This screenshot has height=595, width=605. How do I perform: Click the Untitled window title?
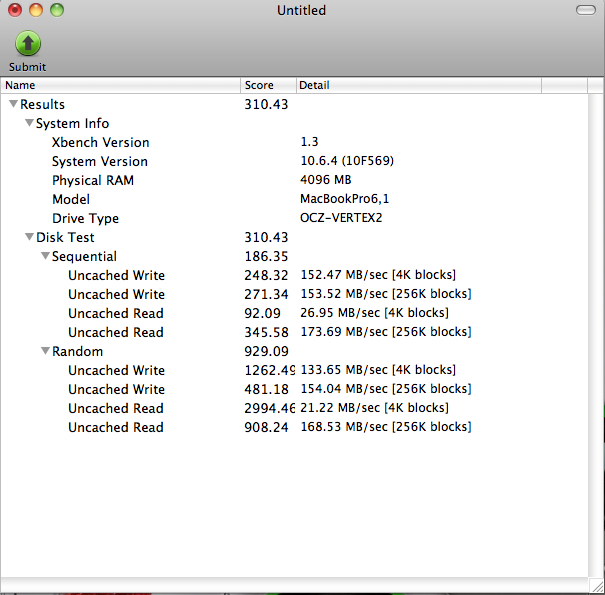[301, 10]
